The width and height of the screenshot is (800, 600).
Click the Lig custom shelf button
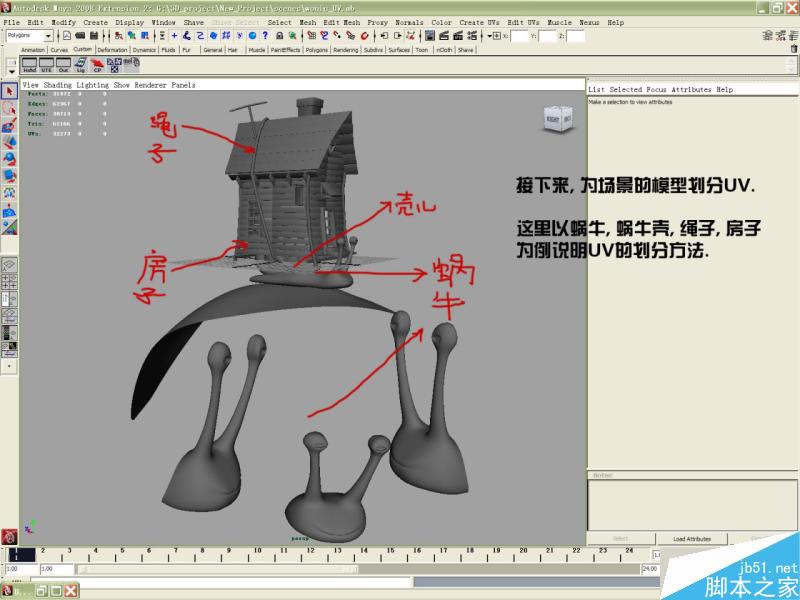81,65
